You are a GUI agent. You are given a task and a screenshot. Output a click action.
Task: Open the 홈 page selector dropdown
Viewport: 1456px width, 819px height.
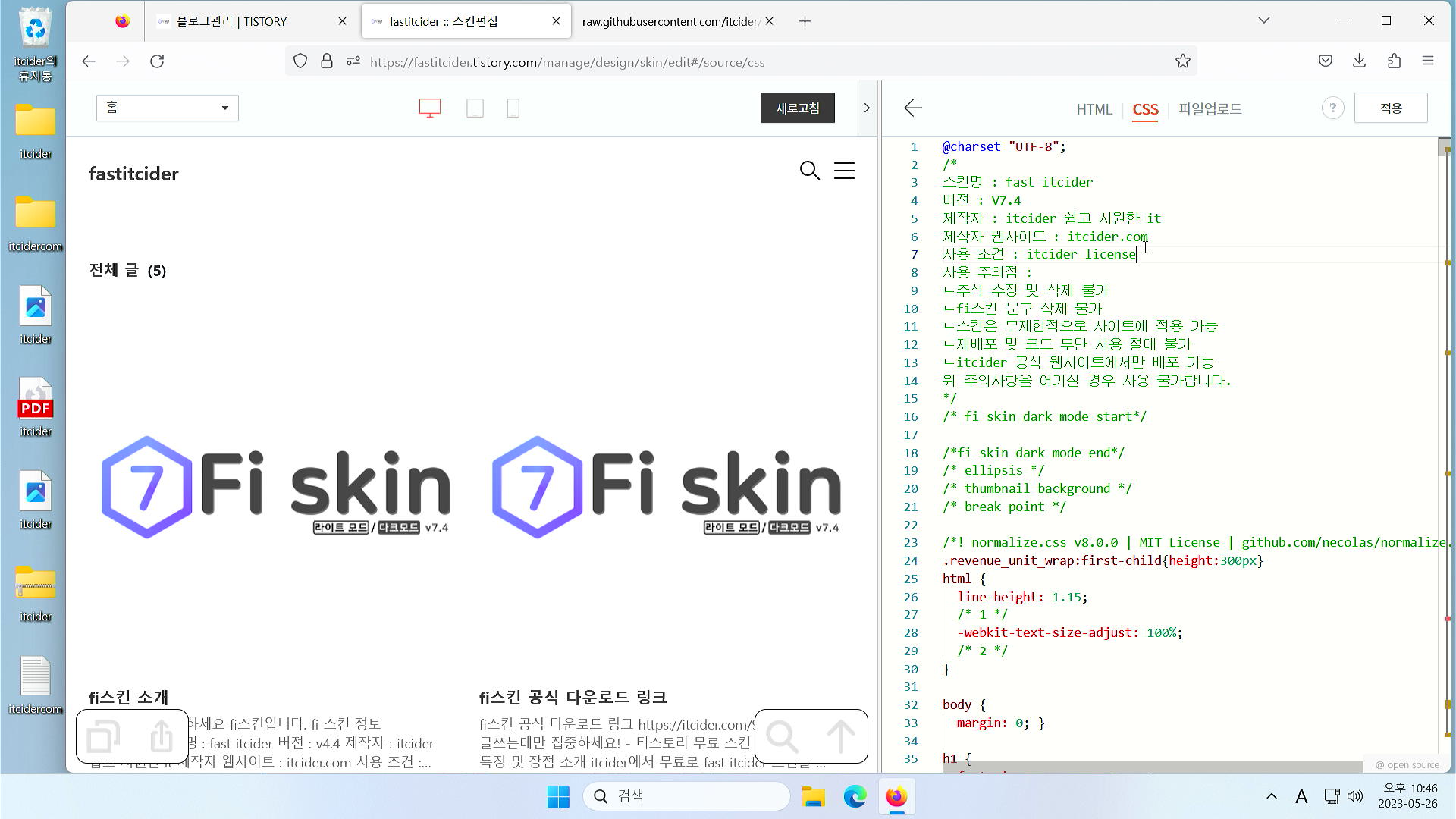[168, 108]
